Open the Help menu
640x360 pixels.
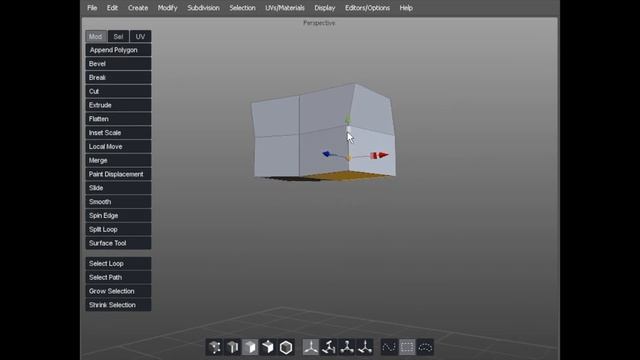point(406,8)
